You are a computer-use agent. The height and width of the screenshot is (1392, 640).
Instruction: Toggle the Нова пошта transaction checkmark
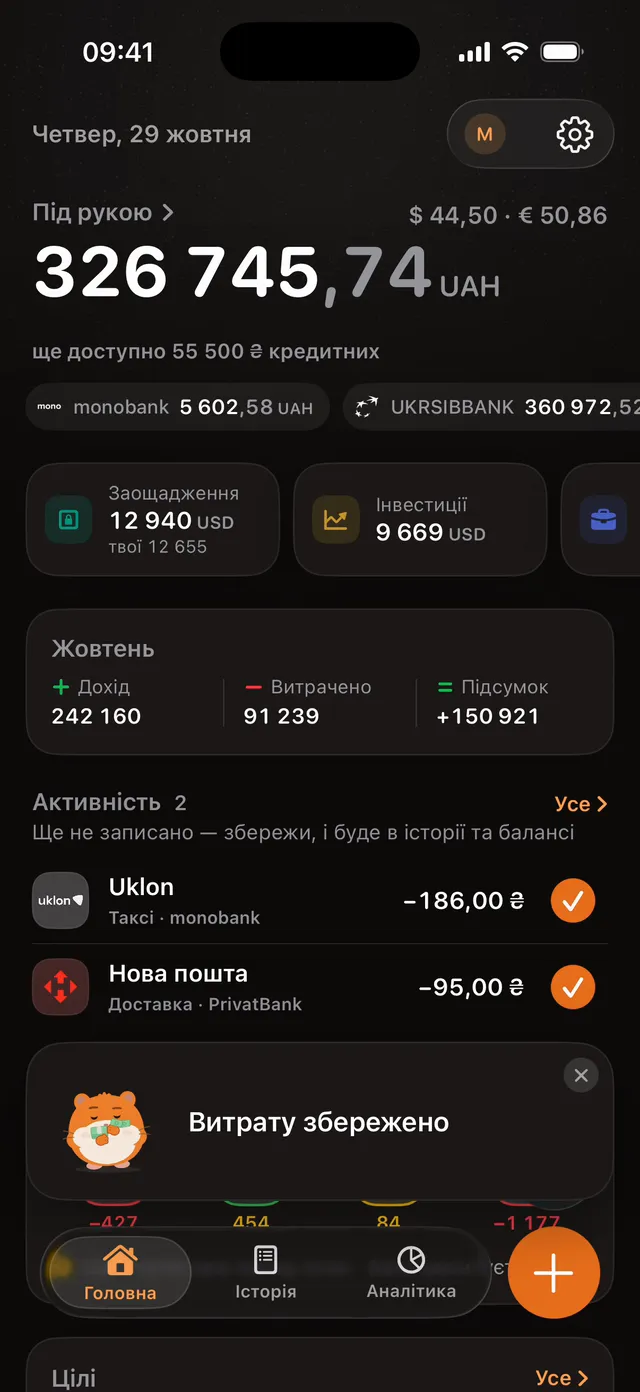click(x=573, y=988)
